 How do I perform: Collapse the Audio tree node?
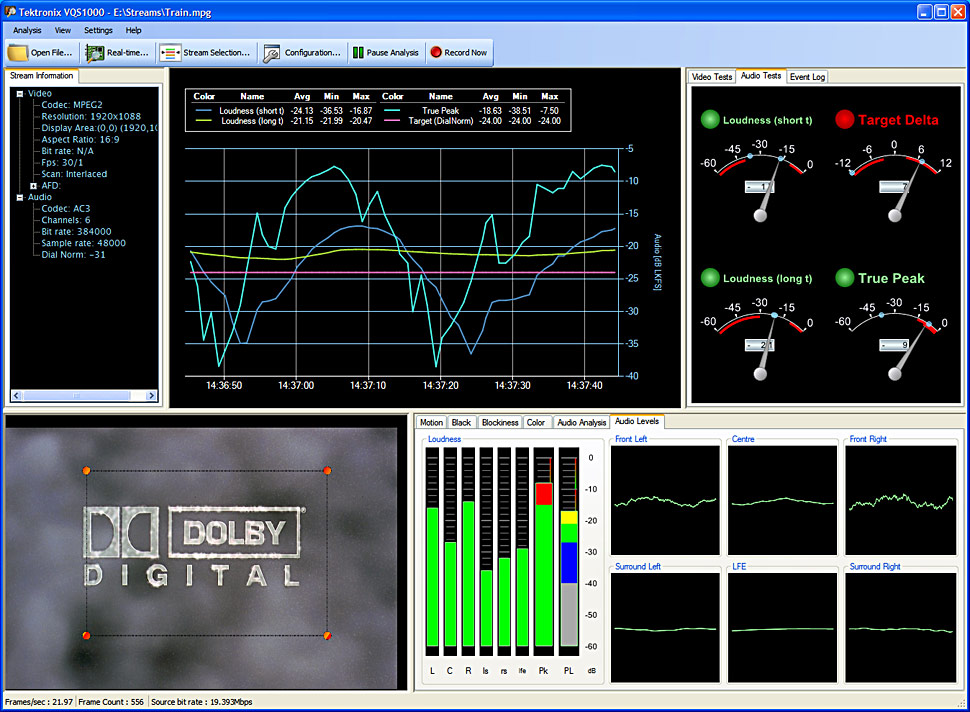20,198
